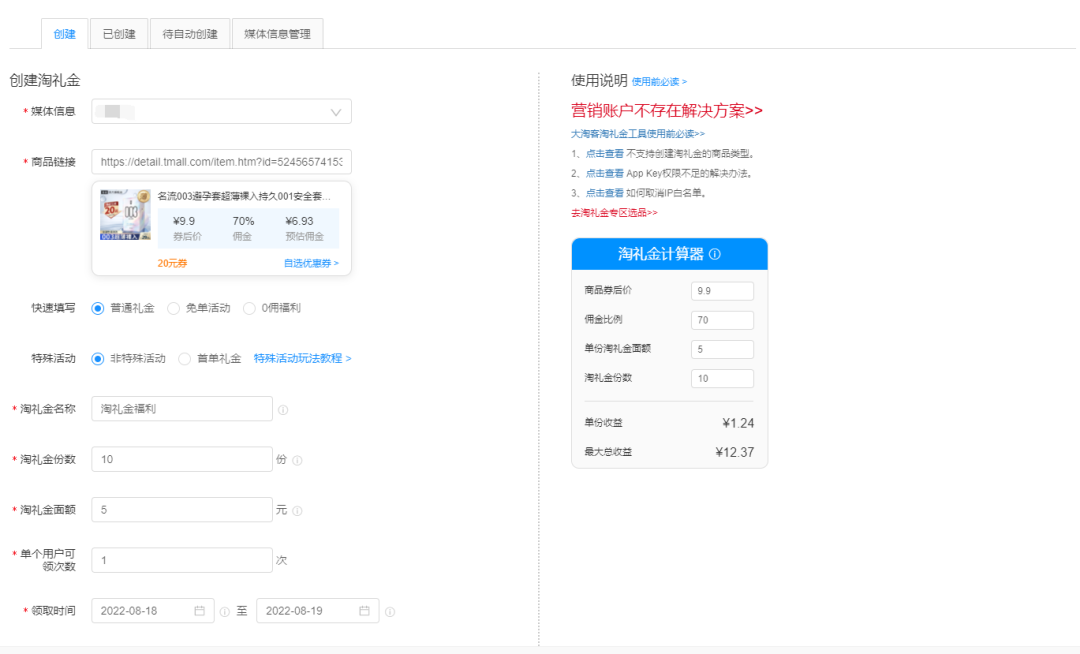Open 去淘礼金专区选品 link
1080x654 pixels.
(x=614, y=212)
